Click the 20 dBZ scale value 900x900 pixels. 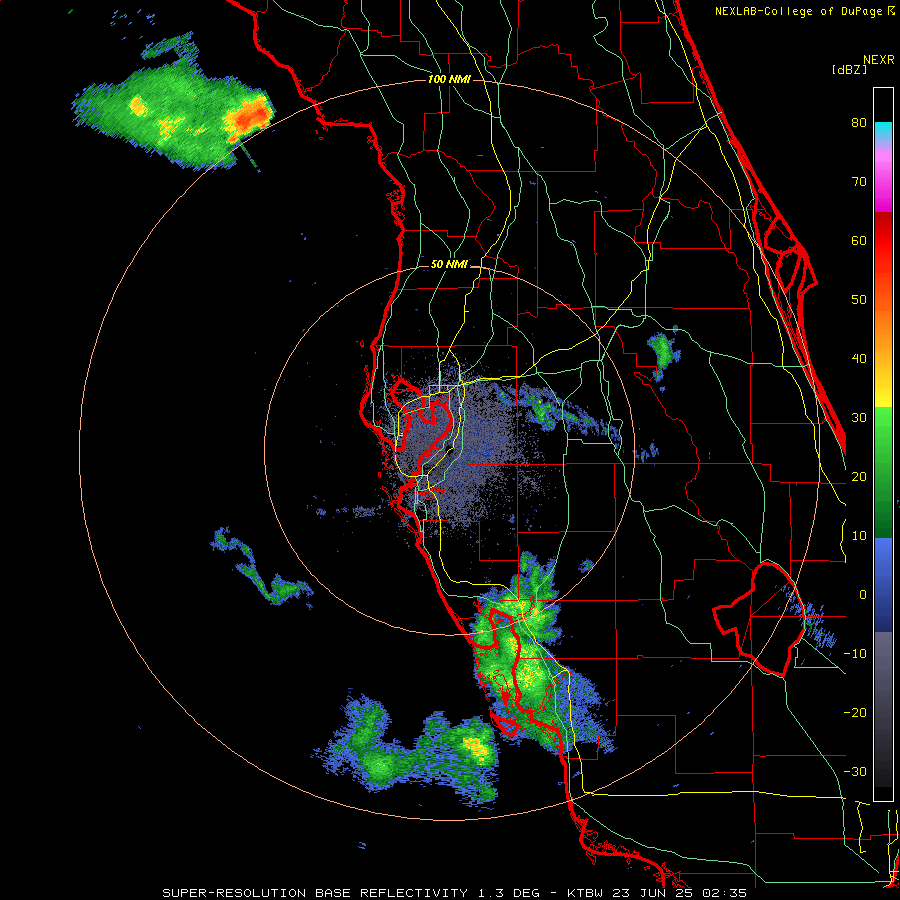[859, 477]
